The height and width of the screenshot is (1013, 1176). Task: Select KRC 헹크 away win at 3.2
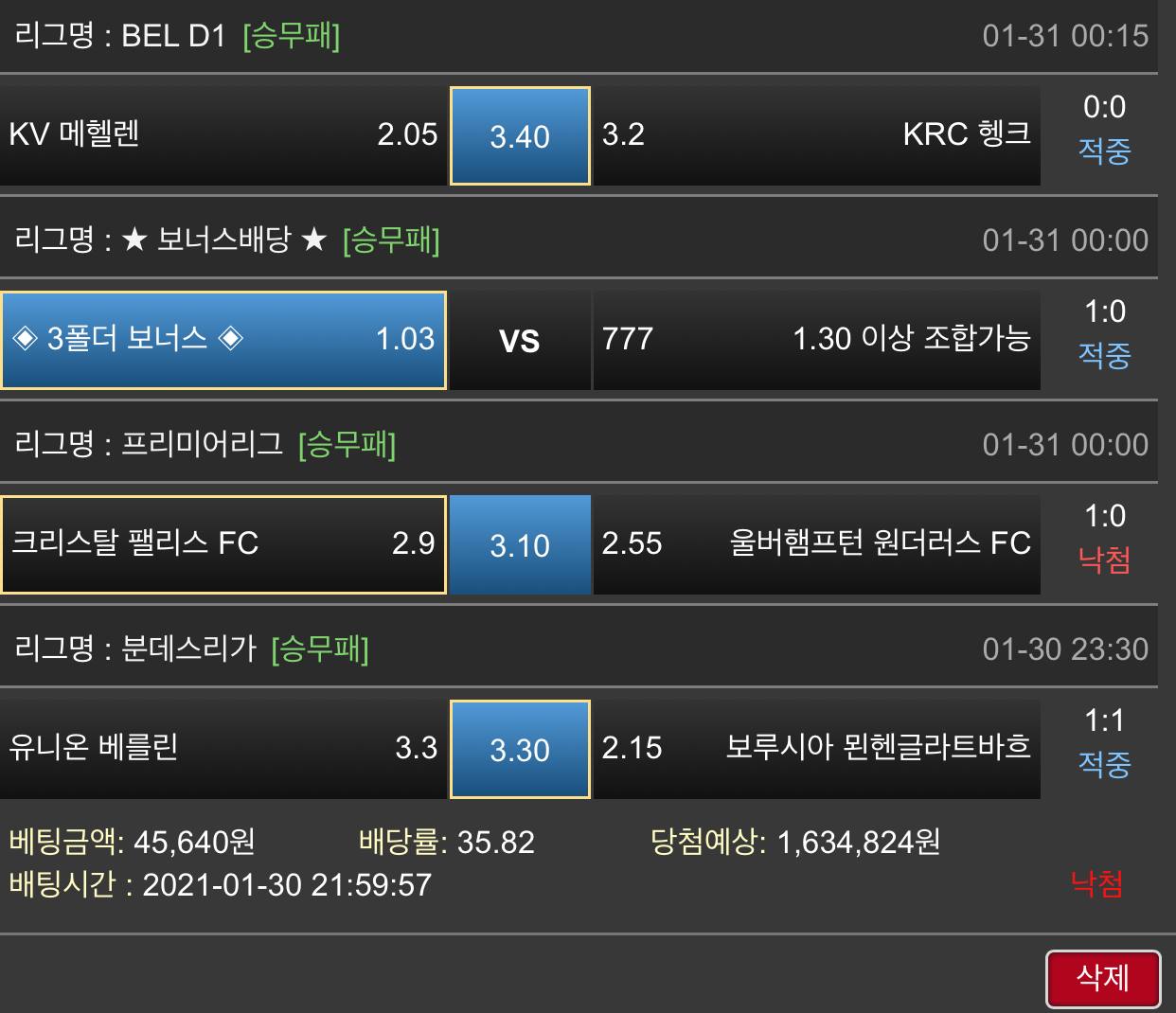click(816, 135)
